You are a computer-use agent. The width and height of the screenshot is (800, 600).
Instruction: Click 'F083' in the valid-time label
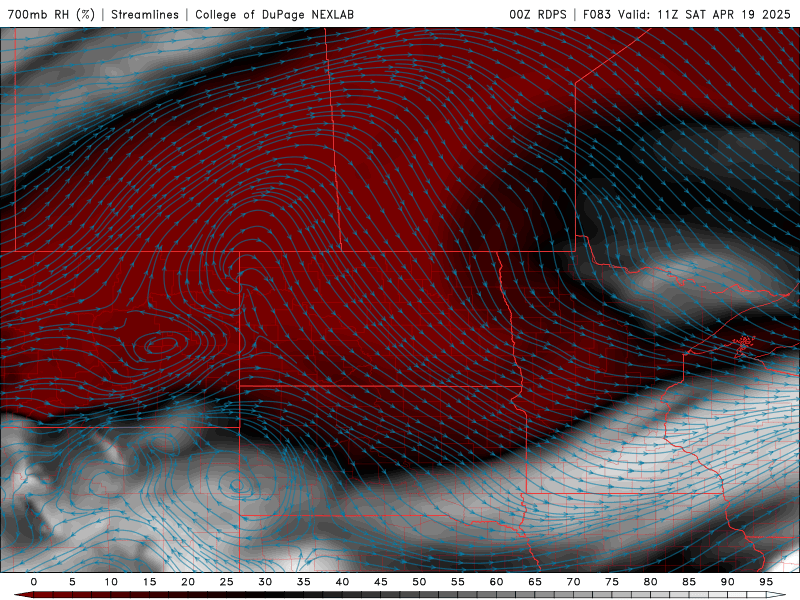coord(597,14)
